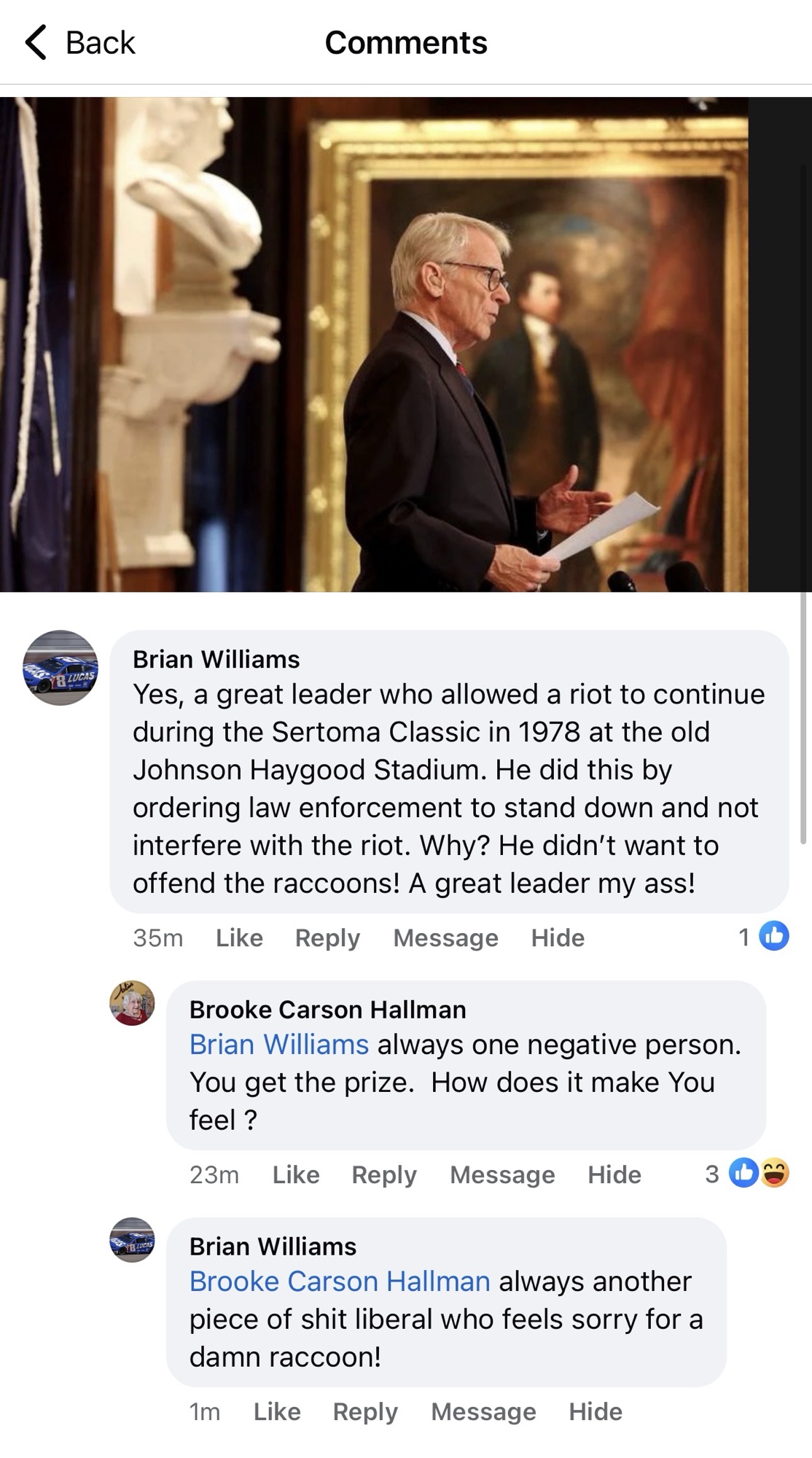Hide the 35m comment by Brian Williams
The width and height of the screenshot is (812, 1458).
(x=558, y=937)
